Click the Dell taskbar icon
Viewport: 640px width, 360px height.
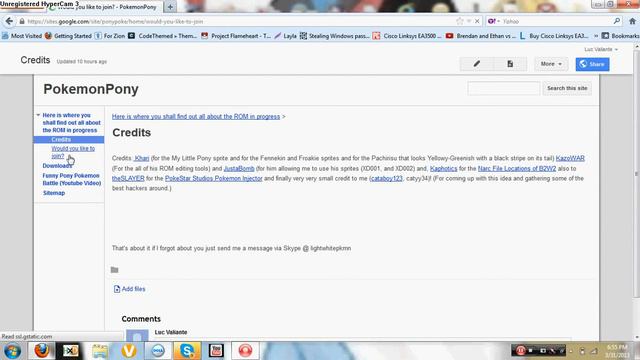click(x=158, y=351)
